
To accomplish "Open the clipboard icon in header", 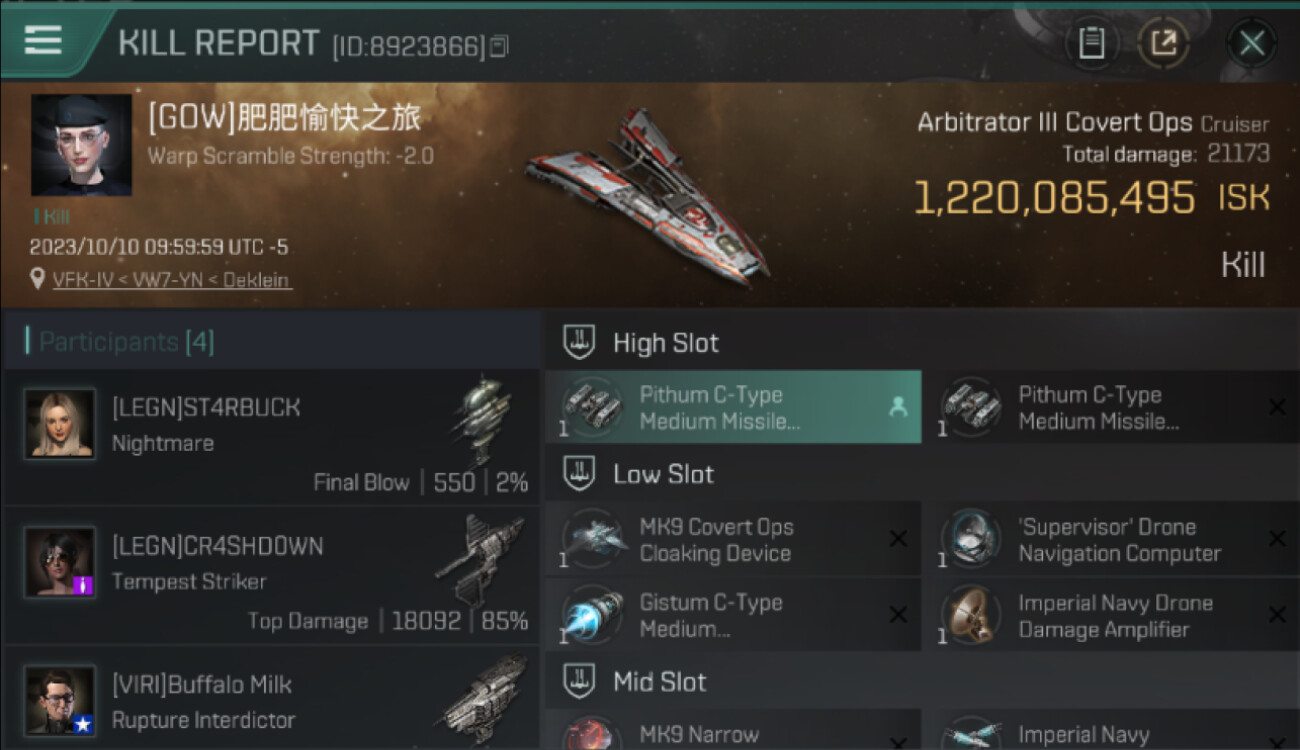I will (x=1091, y=43).
